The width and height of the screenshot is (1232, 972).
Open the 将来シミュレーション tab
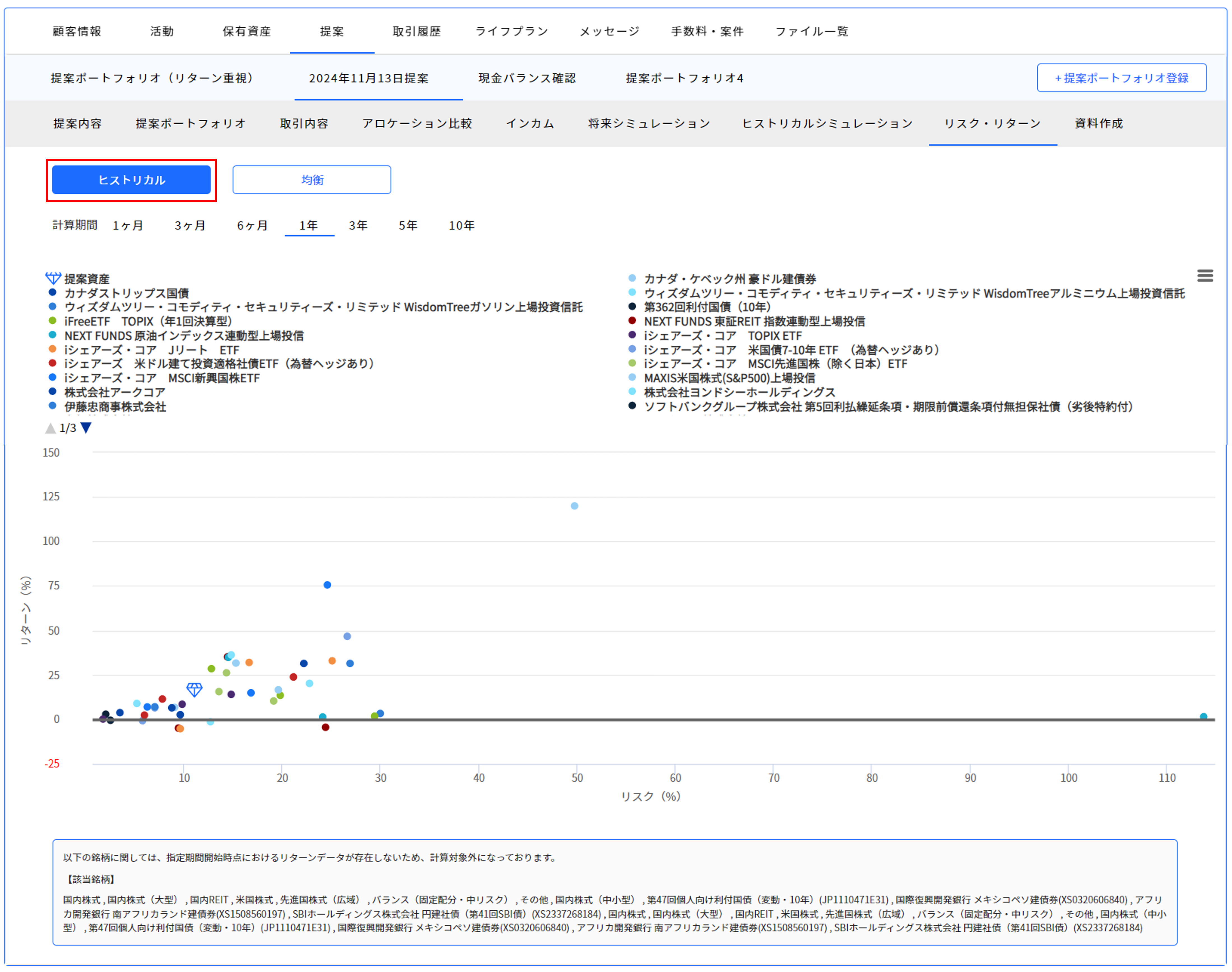pyautogui.click(x=649, y=123)
